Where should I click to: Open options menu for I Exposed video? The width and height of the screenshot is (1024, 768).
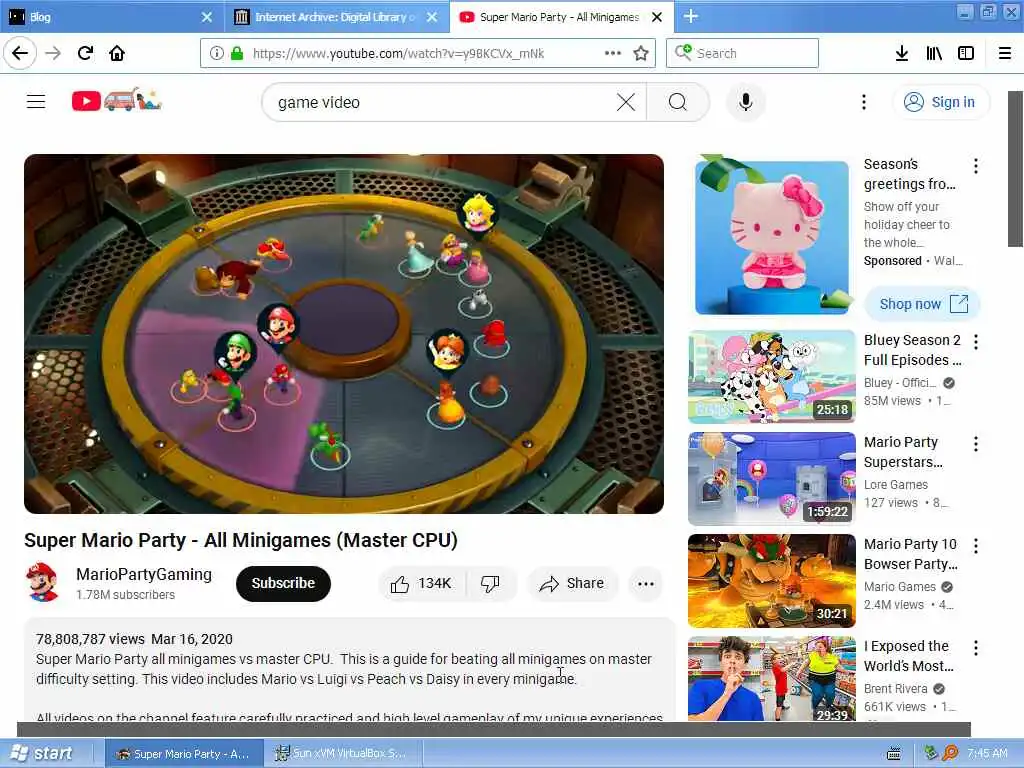[976, 648]
